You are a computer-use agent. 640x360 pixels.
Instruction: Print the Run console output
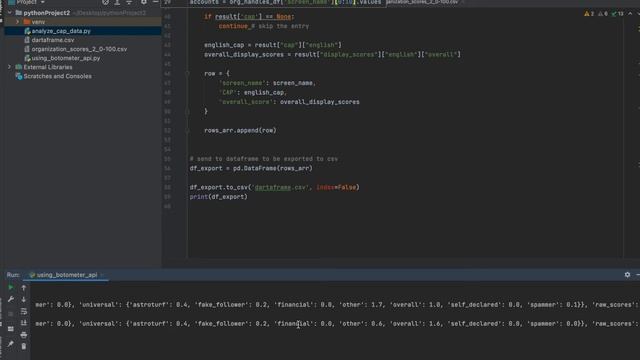coord(24,335)
